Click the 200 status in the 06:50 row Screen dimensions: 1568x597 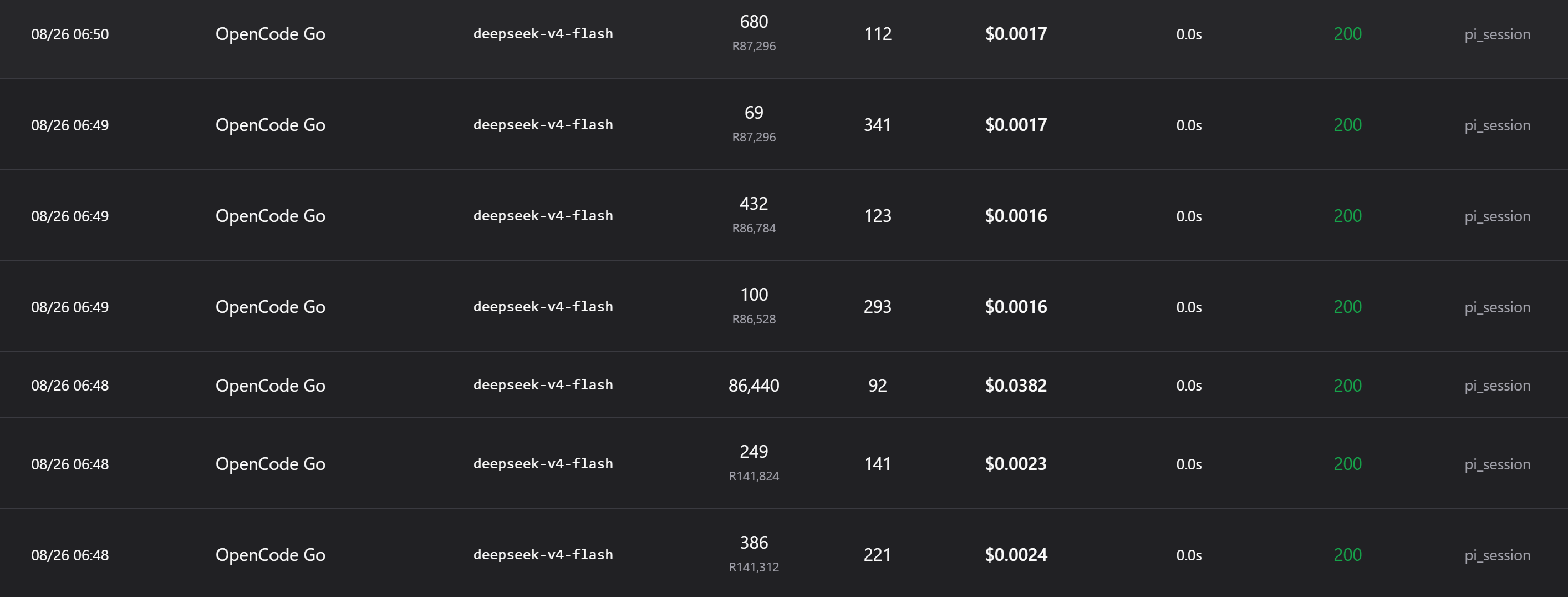coord(1348,33)
